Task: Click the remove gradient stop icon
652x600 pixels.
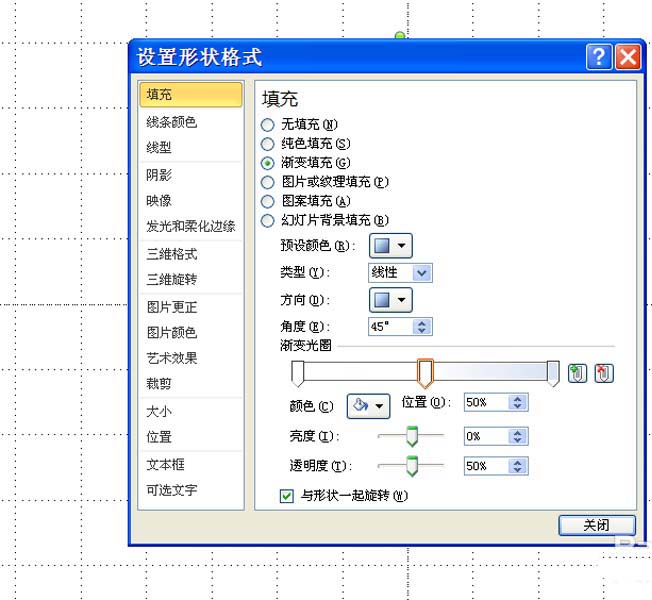Action: tap(604, 373)
